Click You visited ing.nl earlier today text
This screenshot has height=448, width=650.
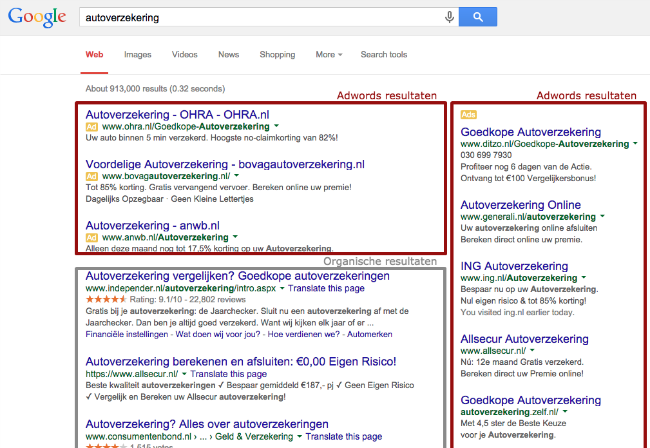[x=517, y=312]
